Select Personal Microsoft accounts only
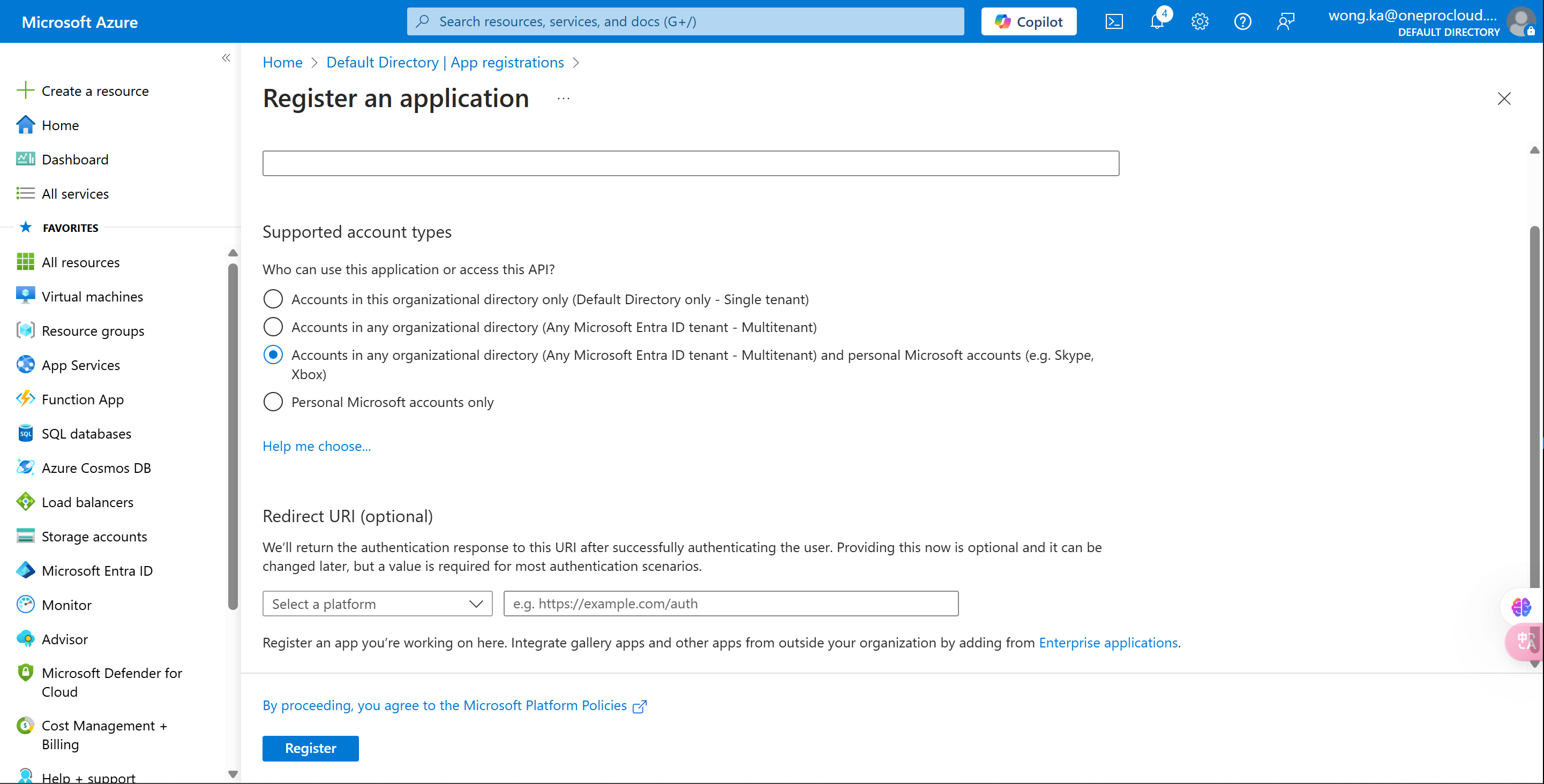 pos(273,402)
